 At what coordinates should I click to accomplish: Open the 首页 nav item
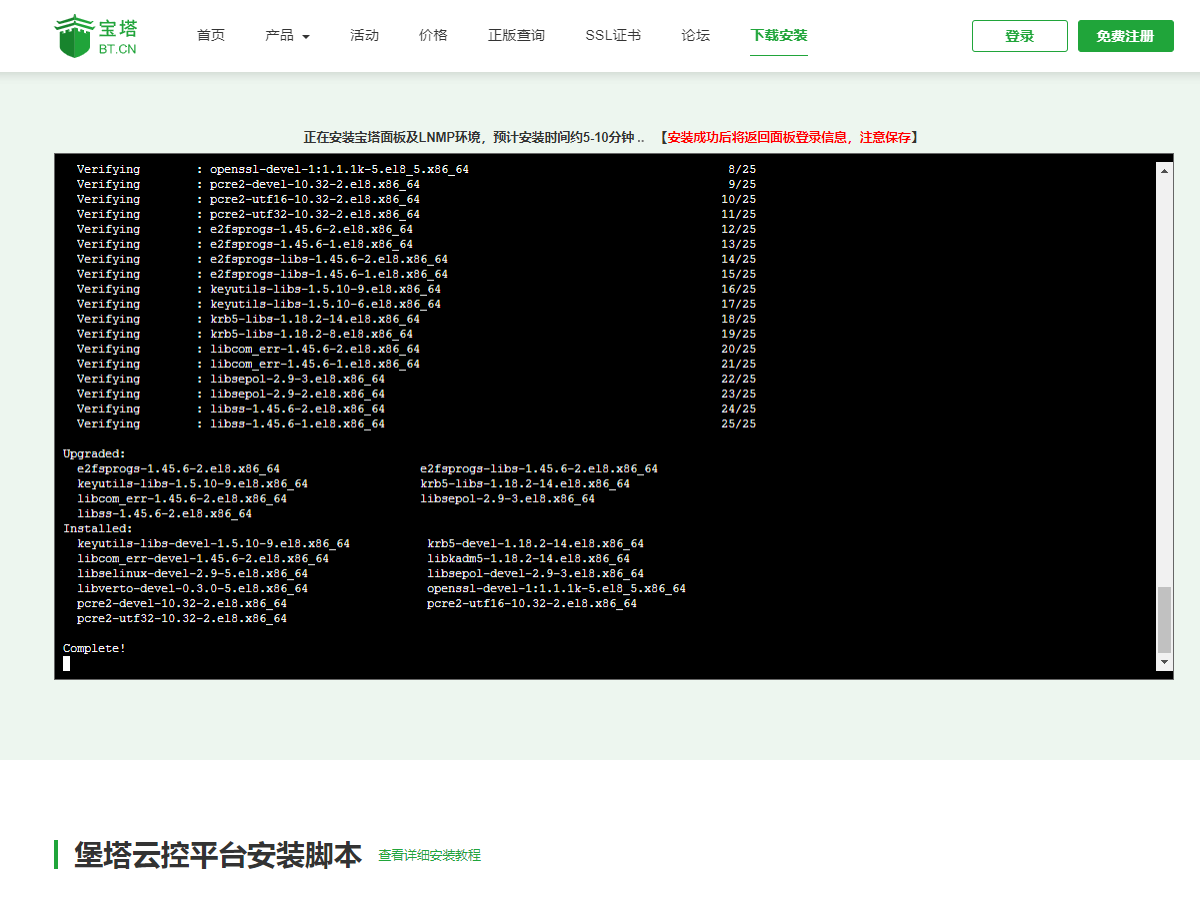[211, 35]
